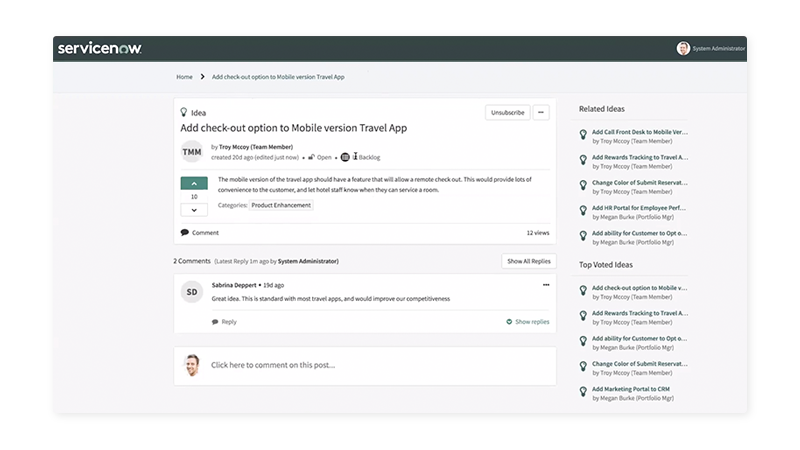Click the Unsubscribe button
This screenshot has width=800, height=450.
coord(508,112)
